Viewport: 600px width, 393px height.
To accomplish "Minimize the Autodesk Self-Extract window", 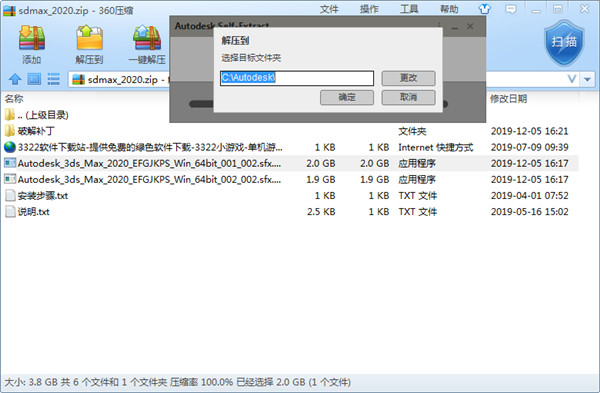I will [455, 27].
